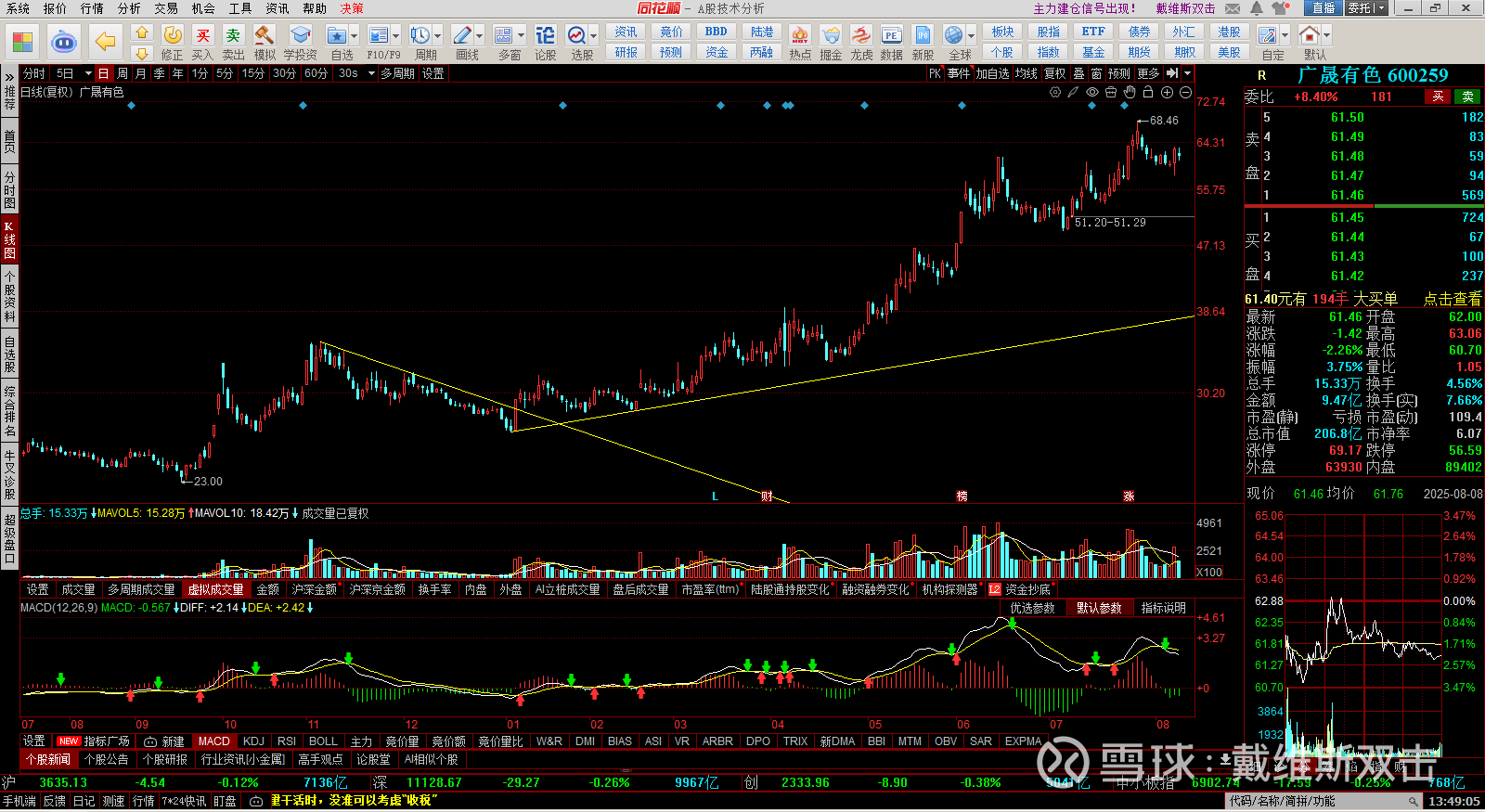Open the 掘金 icon
The height and width of the screenshot is (812, 1485).
point(831,35)
